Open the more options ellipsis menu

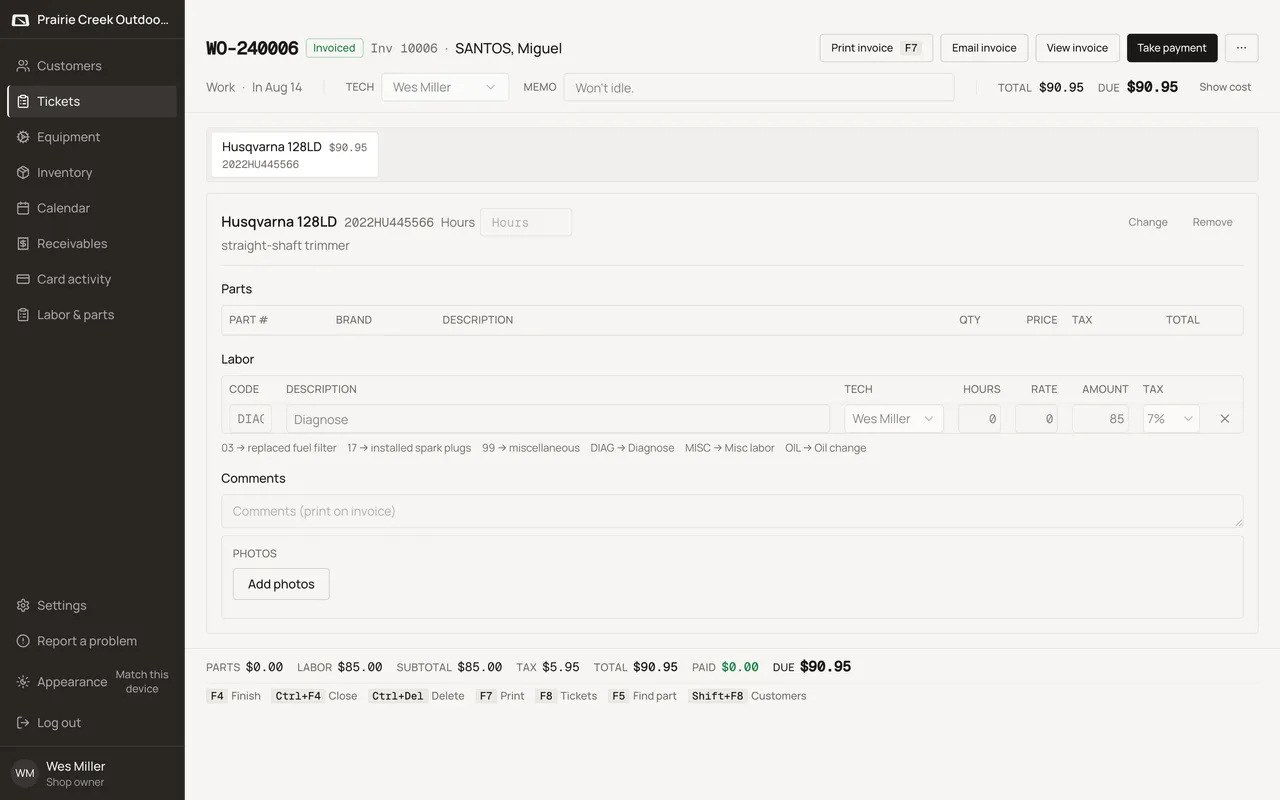click(x=1241, y=48)
